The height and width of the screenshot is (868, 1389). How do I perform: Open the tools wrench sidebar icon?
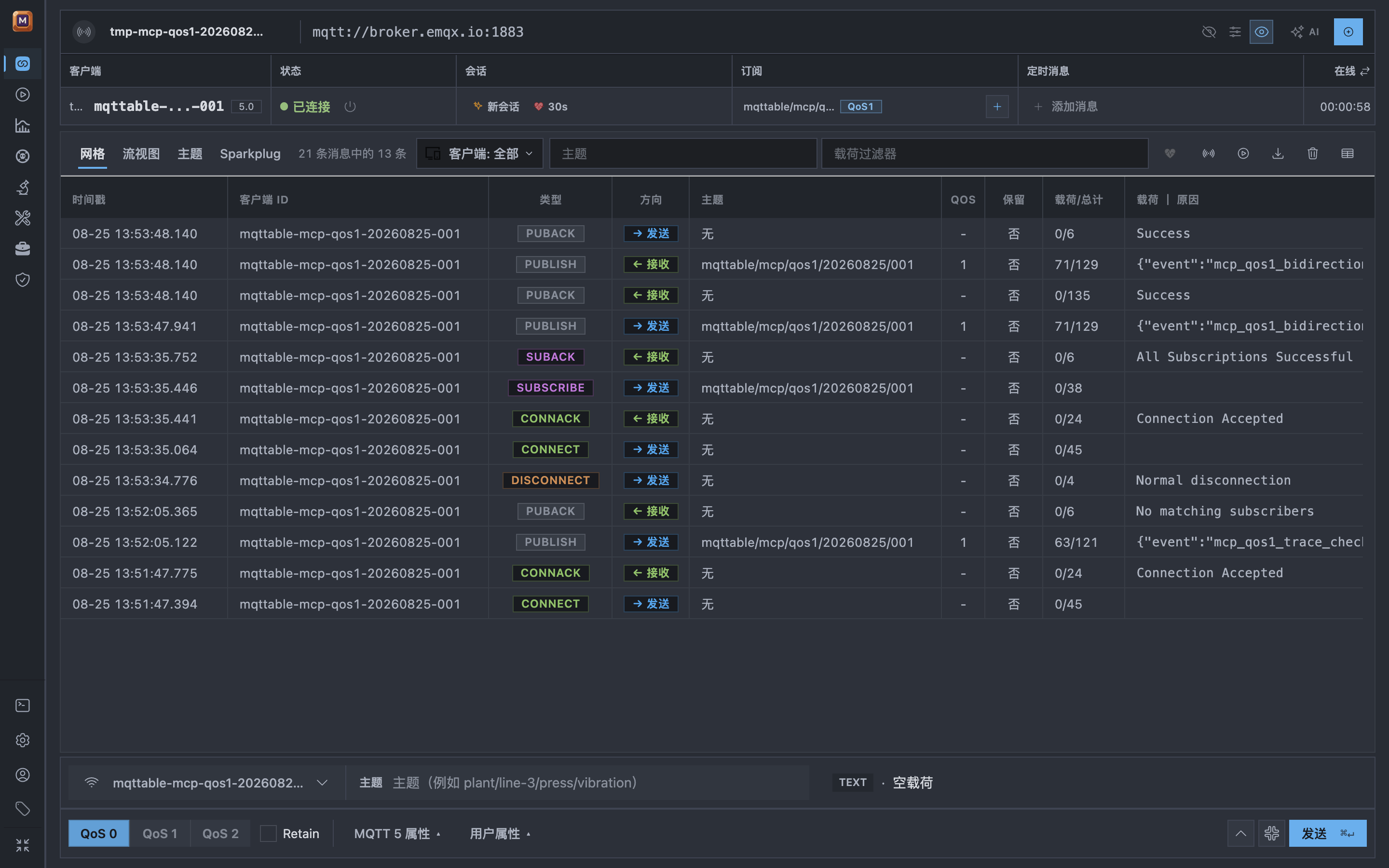tap(22, 218)
